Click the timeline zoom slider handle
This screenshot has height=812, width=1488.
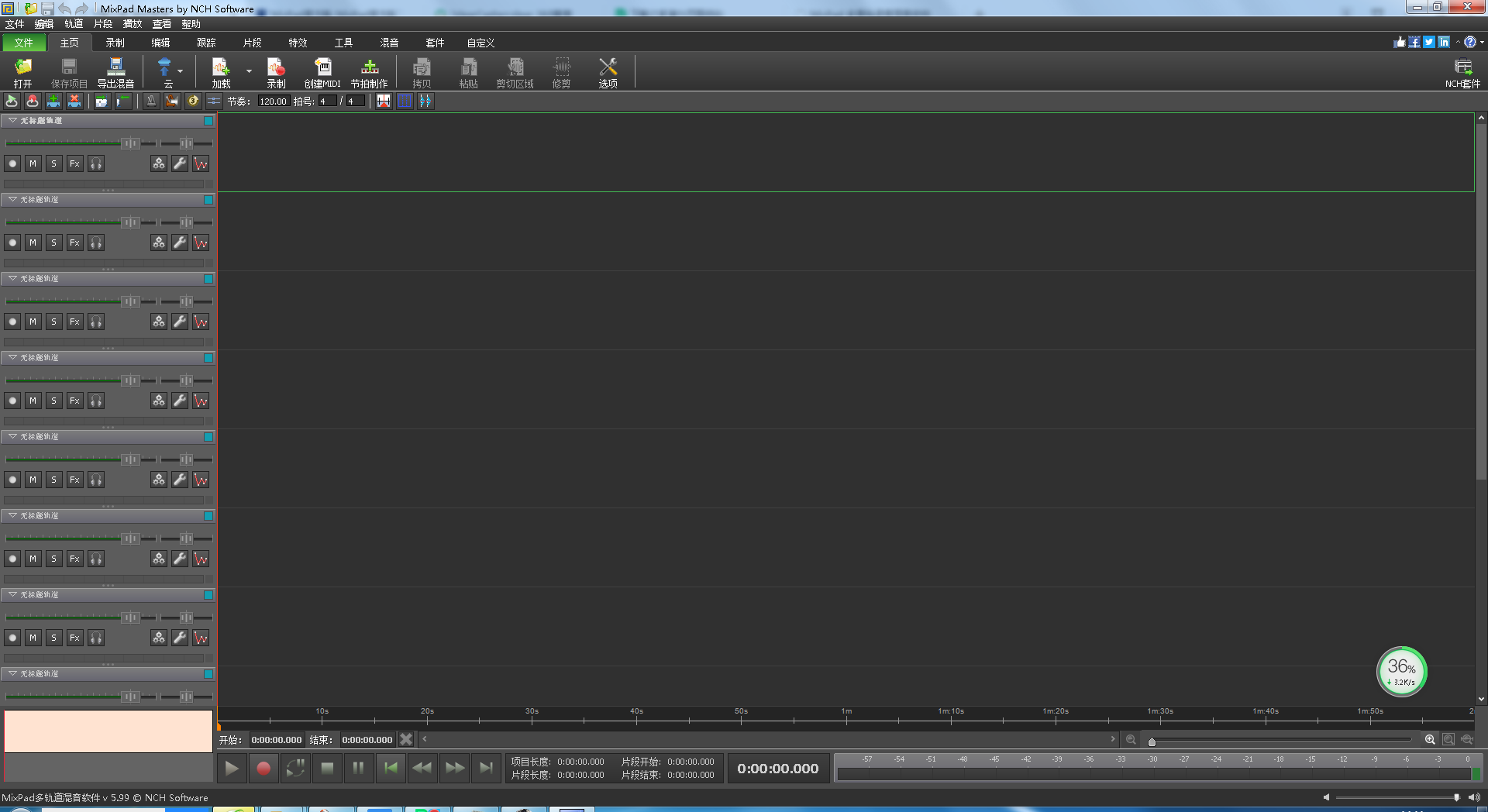click(x=1152, y=741)
